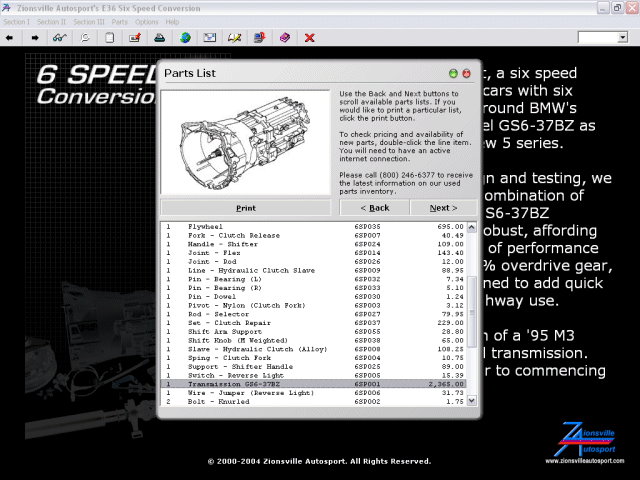Click the www.zionsvilleautosport.com link
This screenshot has width=640, height=480.
[x=584, y=461]
